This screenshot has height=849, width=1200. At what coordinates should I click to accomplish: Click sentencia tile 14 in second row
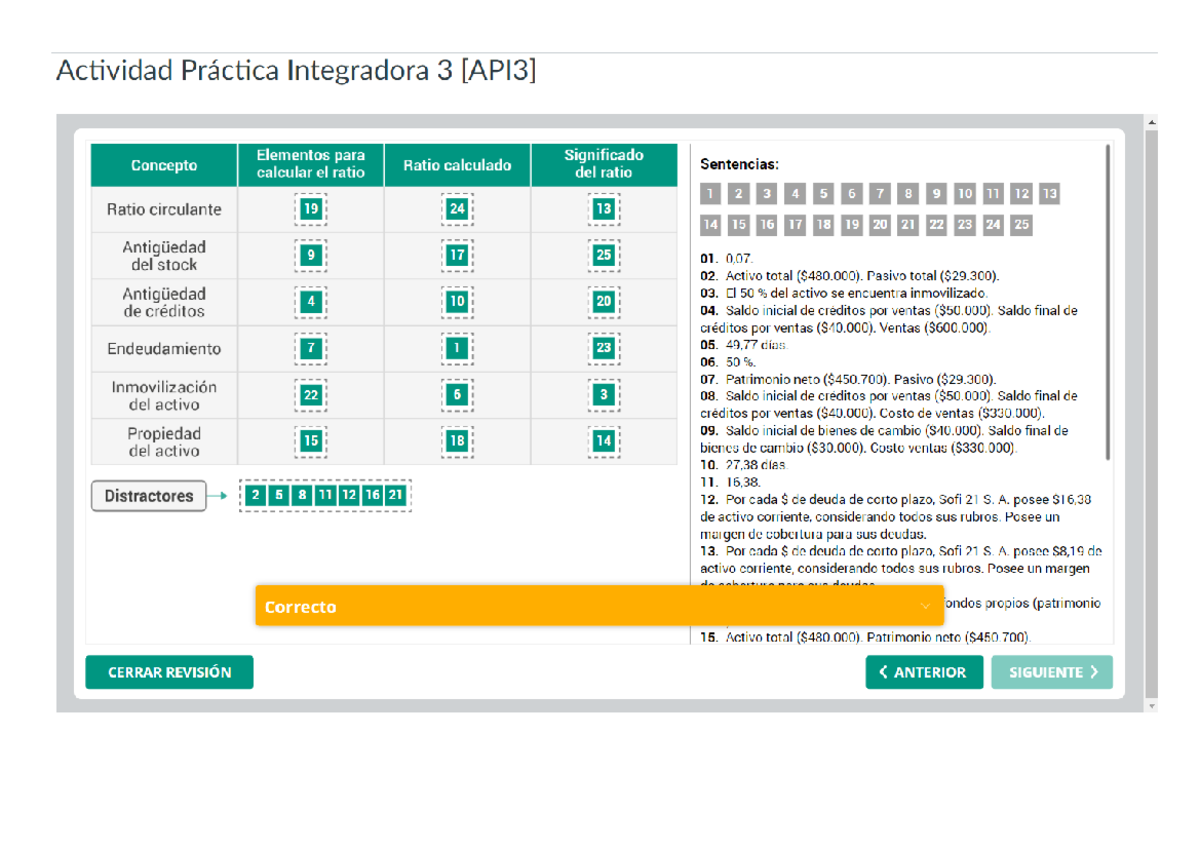pos(711,225)
